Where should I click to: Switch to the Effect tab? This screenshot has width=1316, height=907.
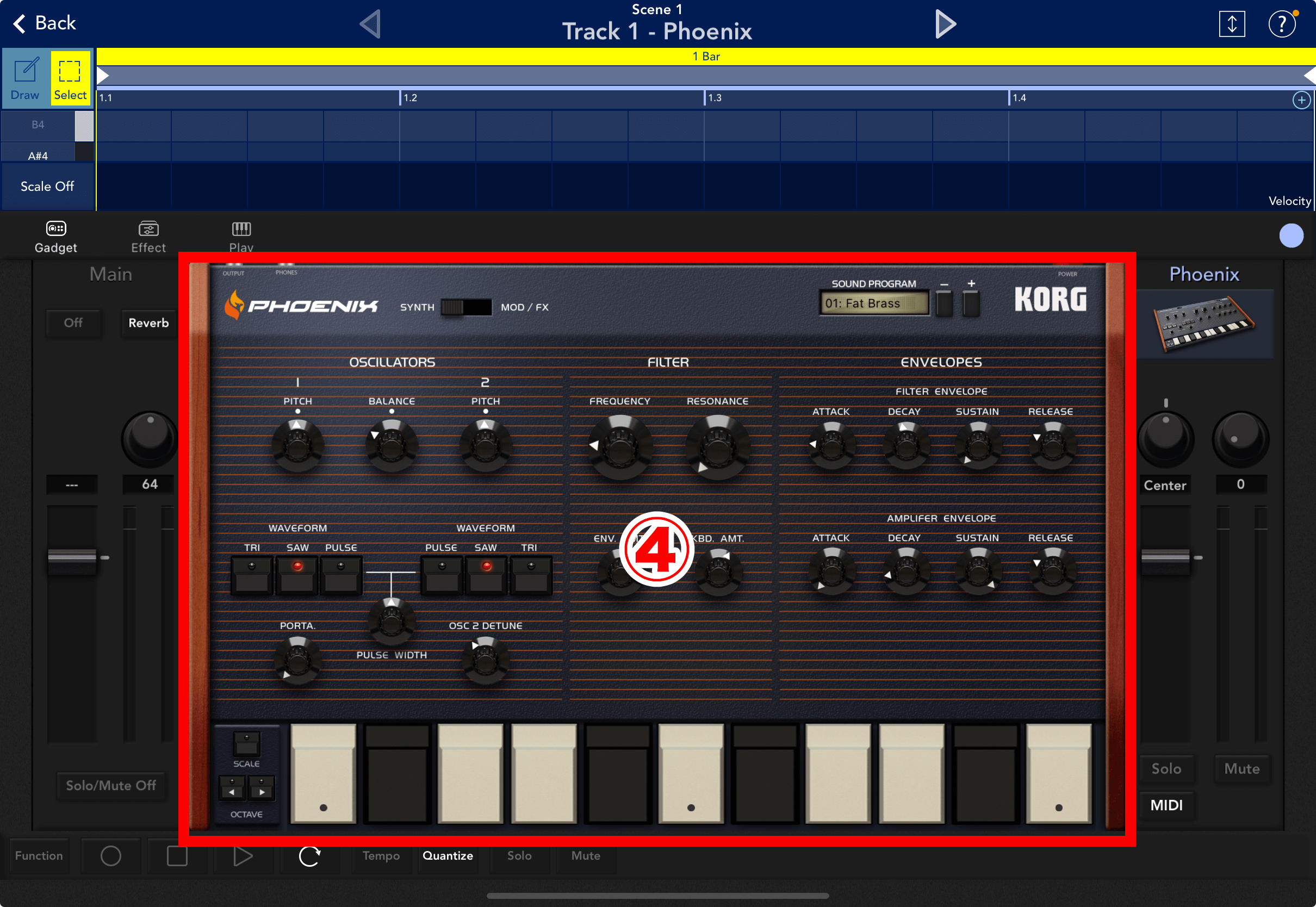(148, 237)
